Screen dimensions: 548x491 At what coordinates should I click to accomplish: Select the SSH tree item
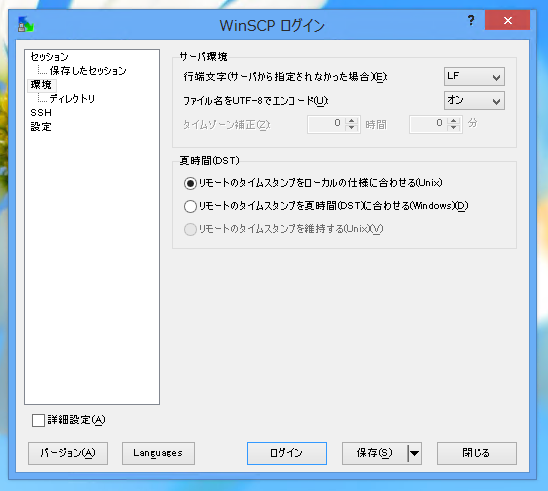[x=41, y=113]
